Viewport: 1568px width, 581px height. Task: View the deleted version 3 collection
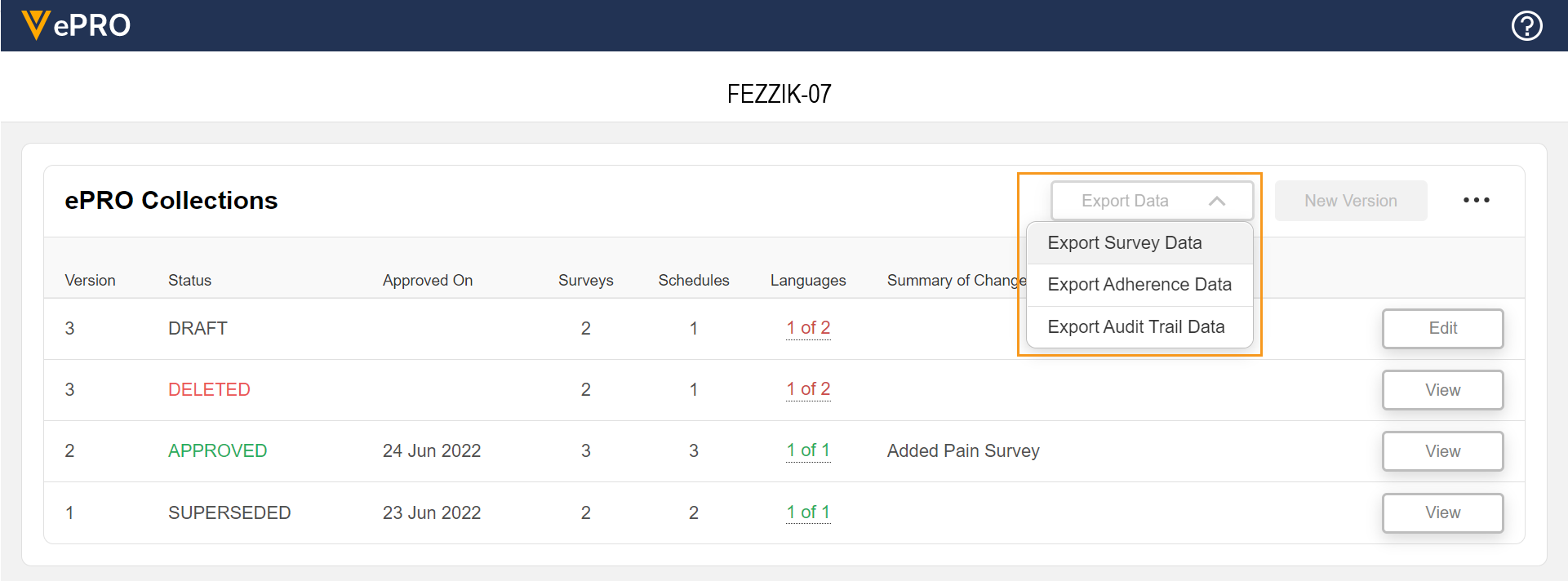[x=1442, y=390]
